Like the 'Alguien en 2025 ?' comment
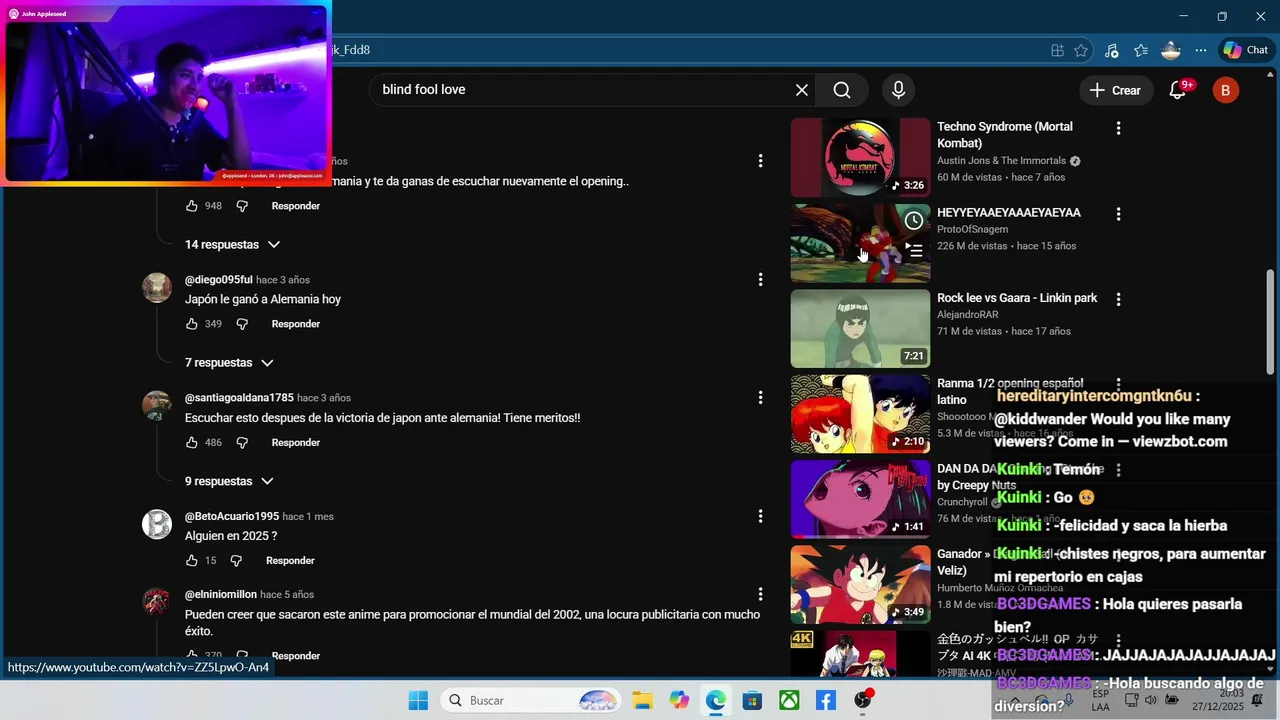This screenshot has height=720, width=1280. click(192, 560)
